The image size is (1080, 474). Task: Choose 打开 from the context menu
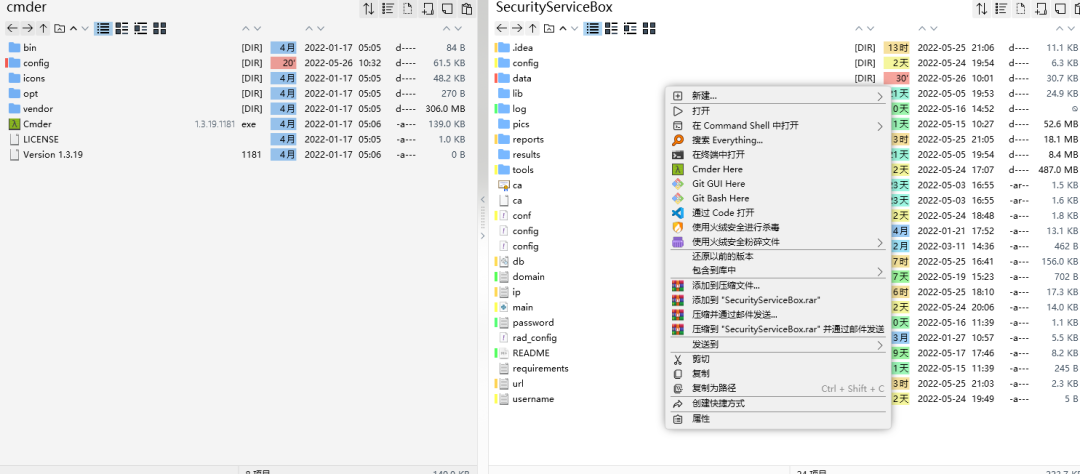tap(778, 111)
